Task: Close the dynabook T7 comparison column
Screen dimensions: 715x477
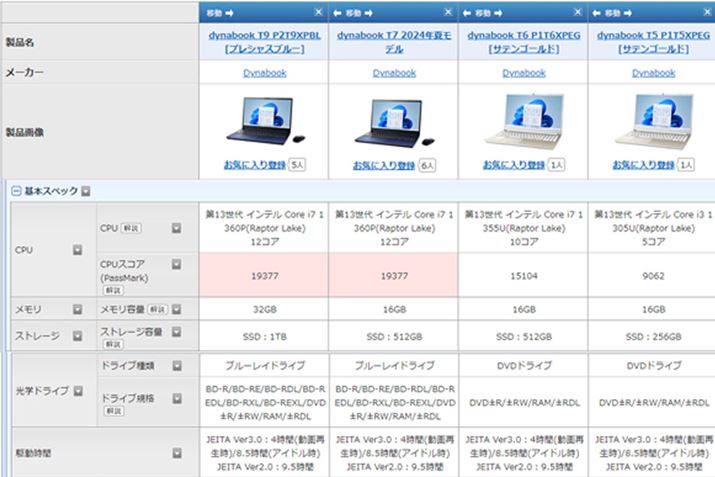Action: [x=448, y=12]
